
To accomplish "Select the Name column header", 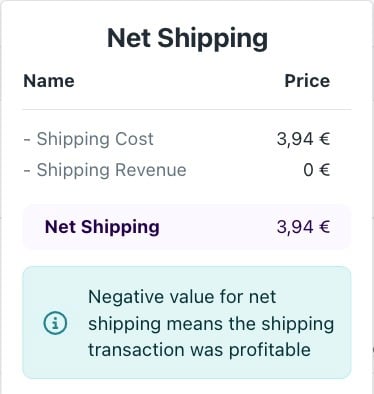I will 49,81.
